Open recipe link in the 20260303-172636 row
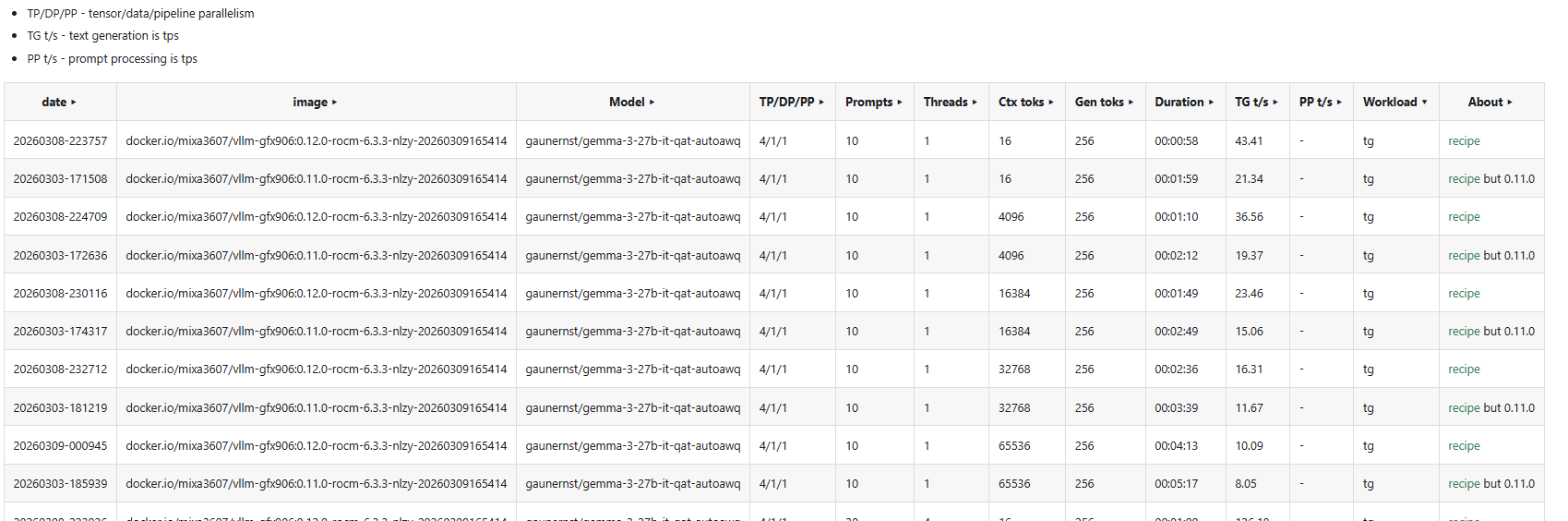 [x=1464, y=256]
